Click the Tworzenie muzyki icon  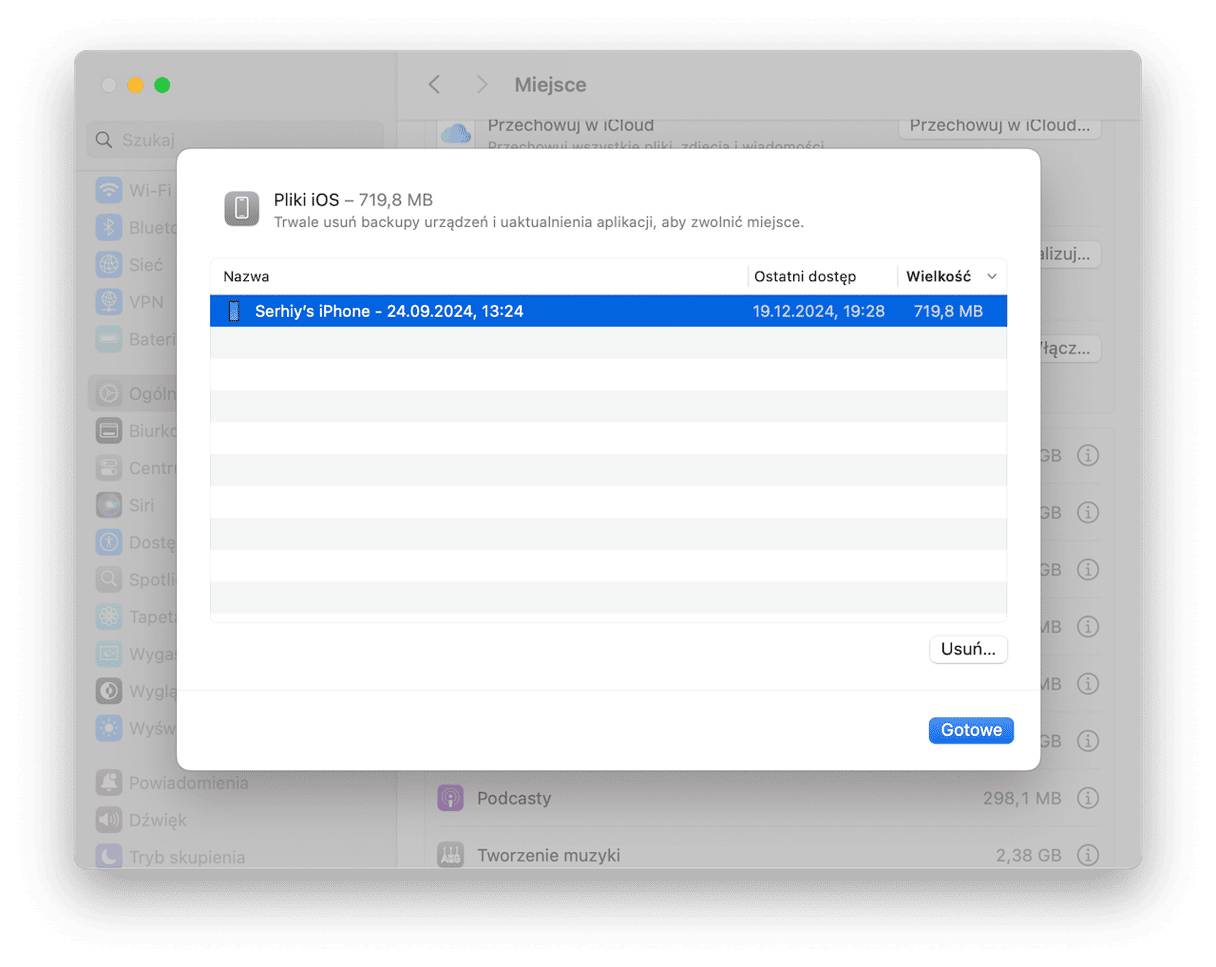[451, 856]
